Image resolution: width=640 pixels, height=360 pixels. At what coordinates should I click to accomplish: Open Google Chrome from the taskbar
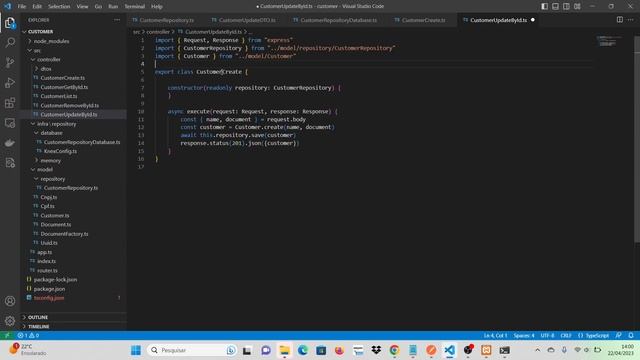(394, 350)
